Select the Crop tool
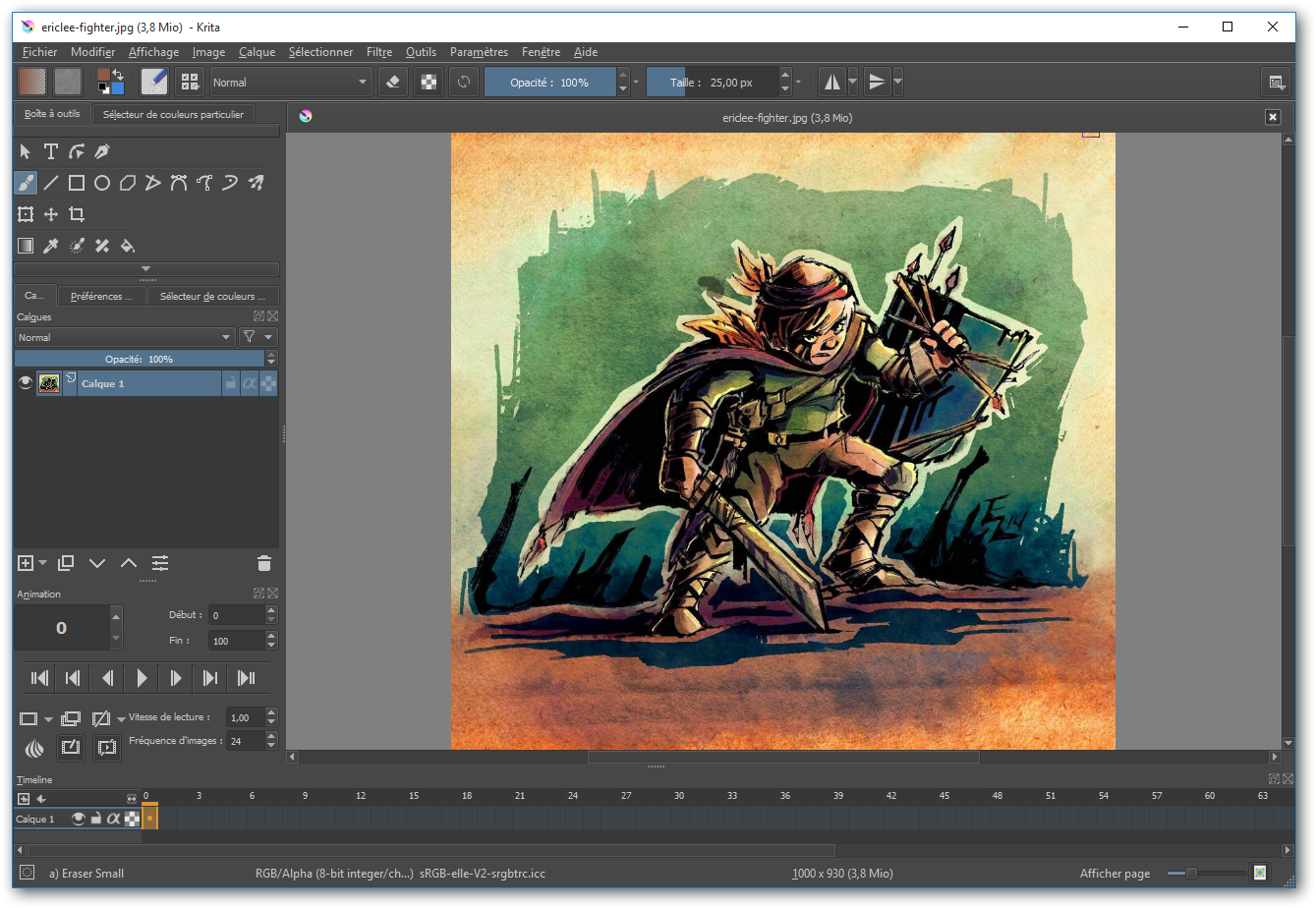Image resolution: width=1316 pixels, height=908 pixels. 77,214
